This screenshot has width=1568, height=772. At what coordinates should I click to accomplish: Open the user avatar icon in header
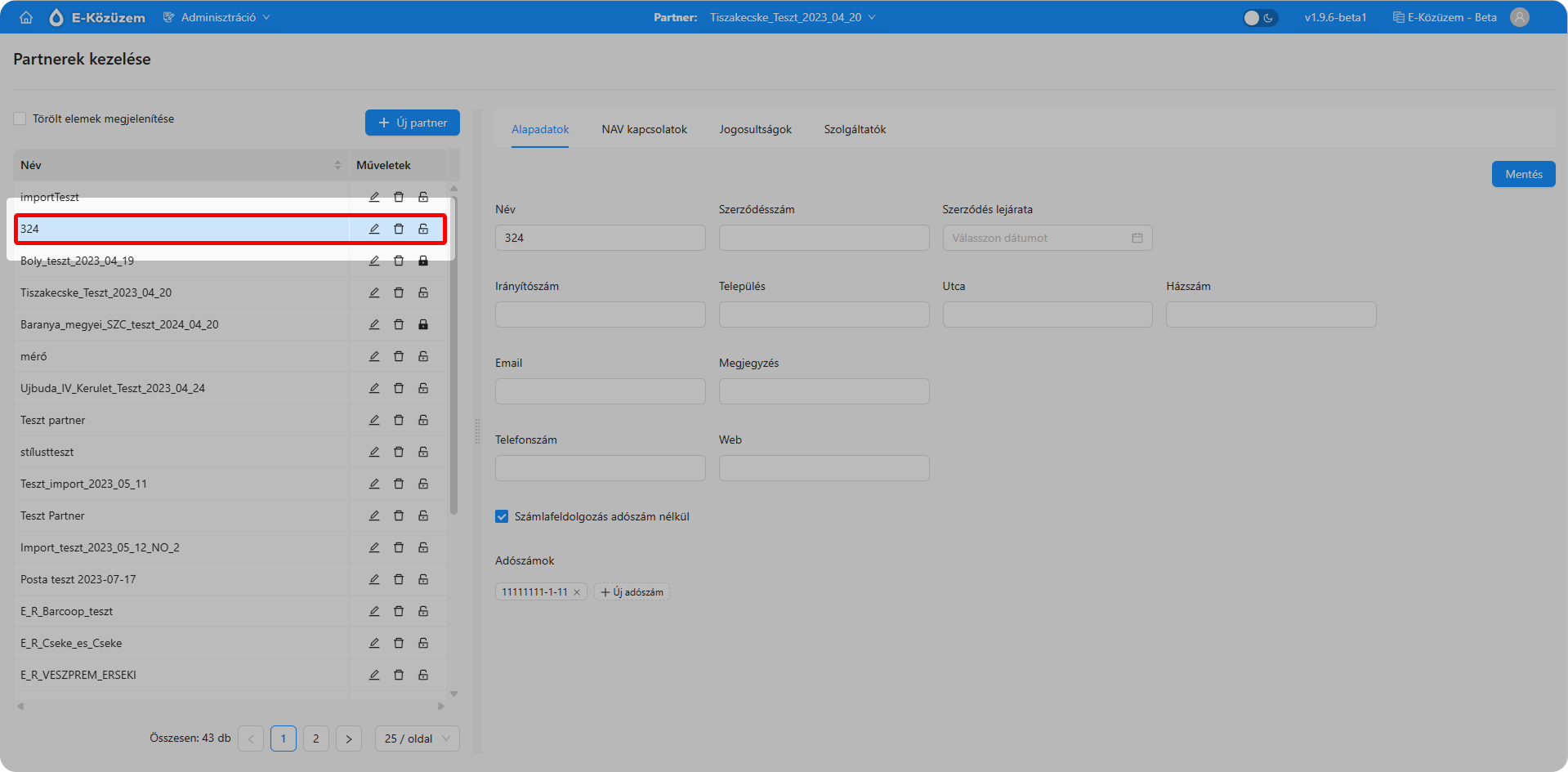point(1519,17)
